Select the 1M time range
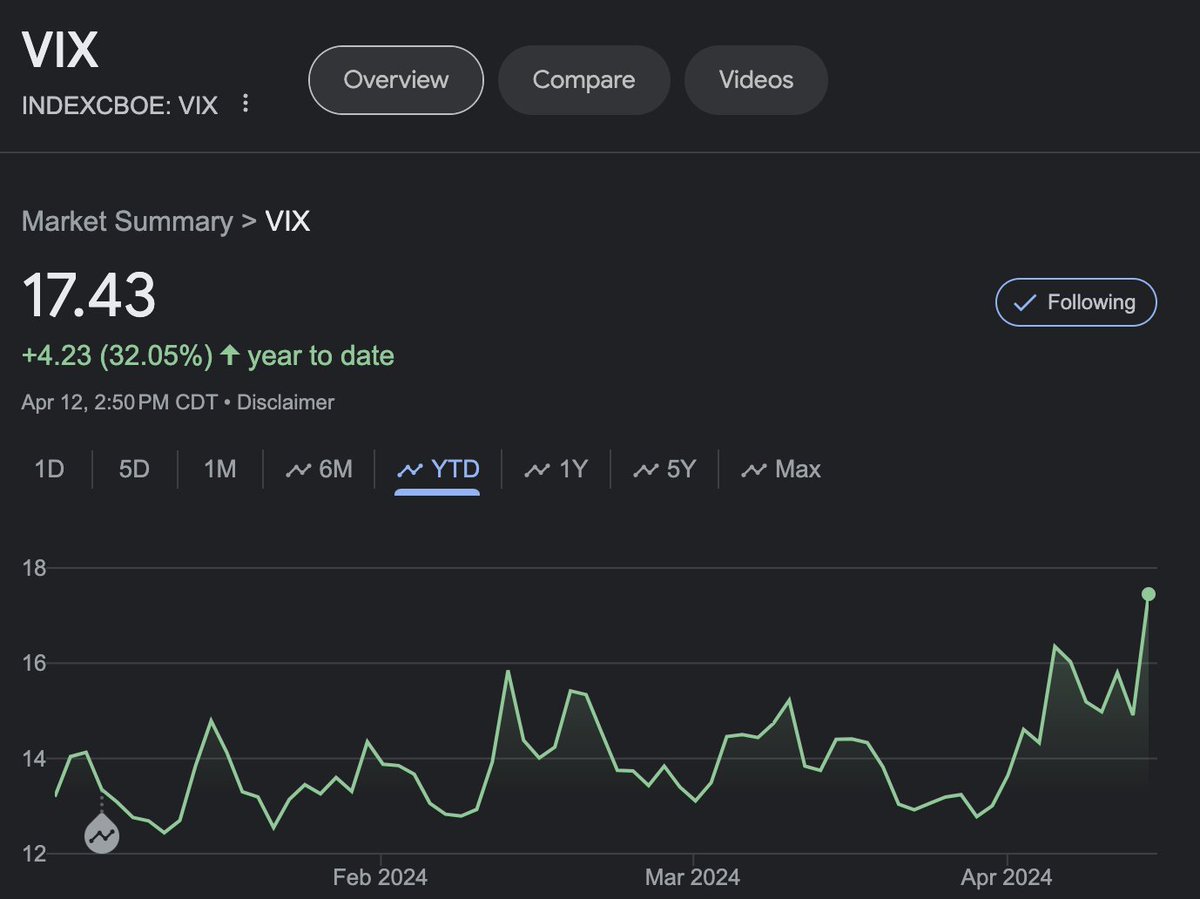 (x=220, y=469)
